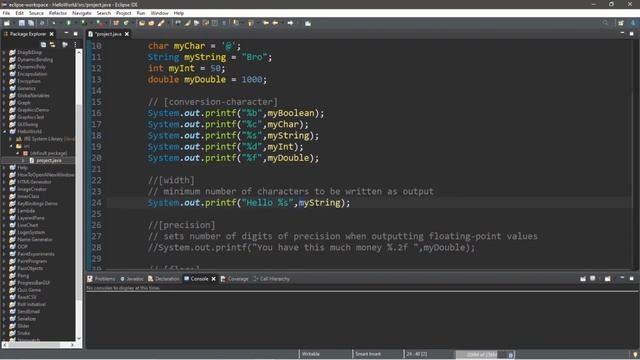Minimize the Console panel
Image resolution: width=640 pixels, height=360 pixels.
point(622,278)
